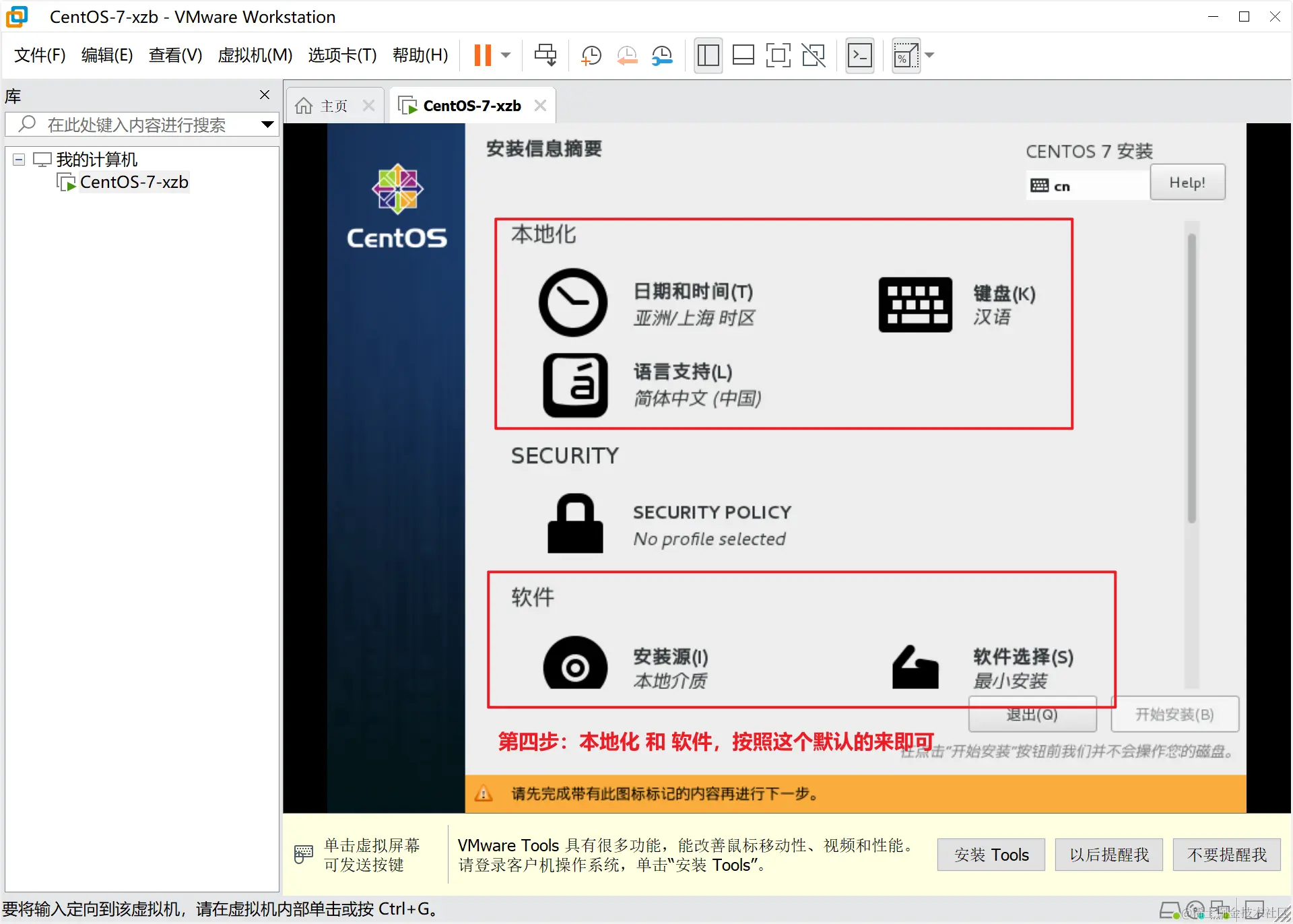Click the 亚洲/上海 时区 text
The image size is (1293, 924).
coord(694,318)
